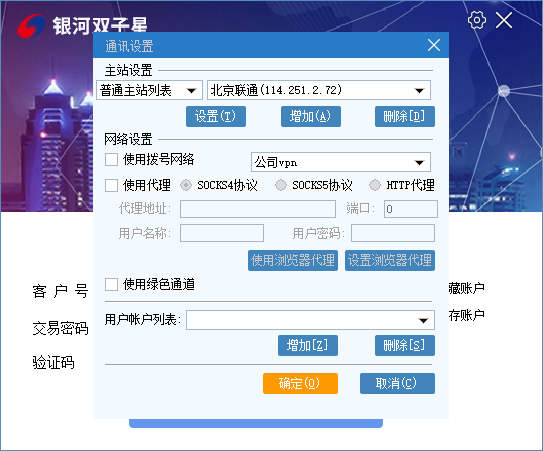Click the 设置(T) button
The image size is (543, 451).
(216, 116)
